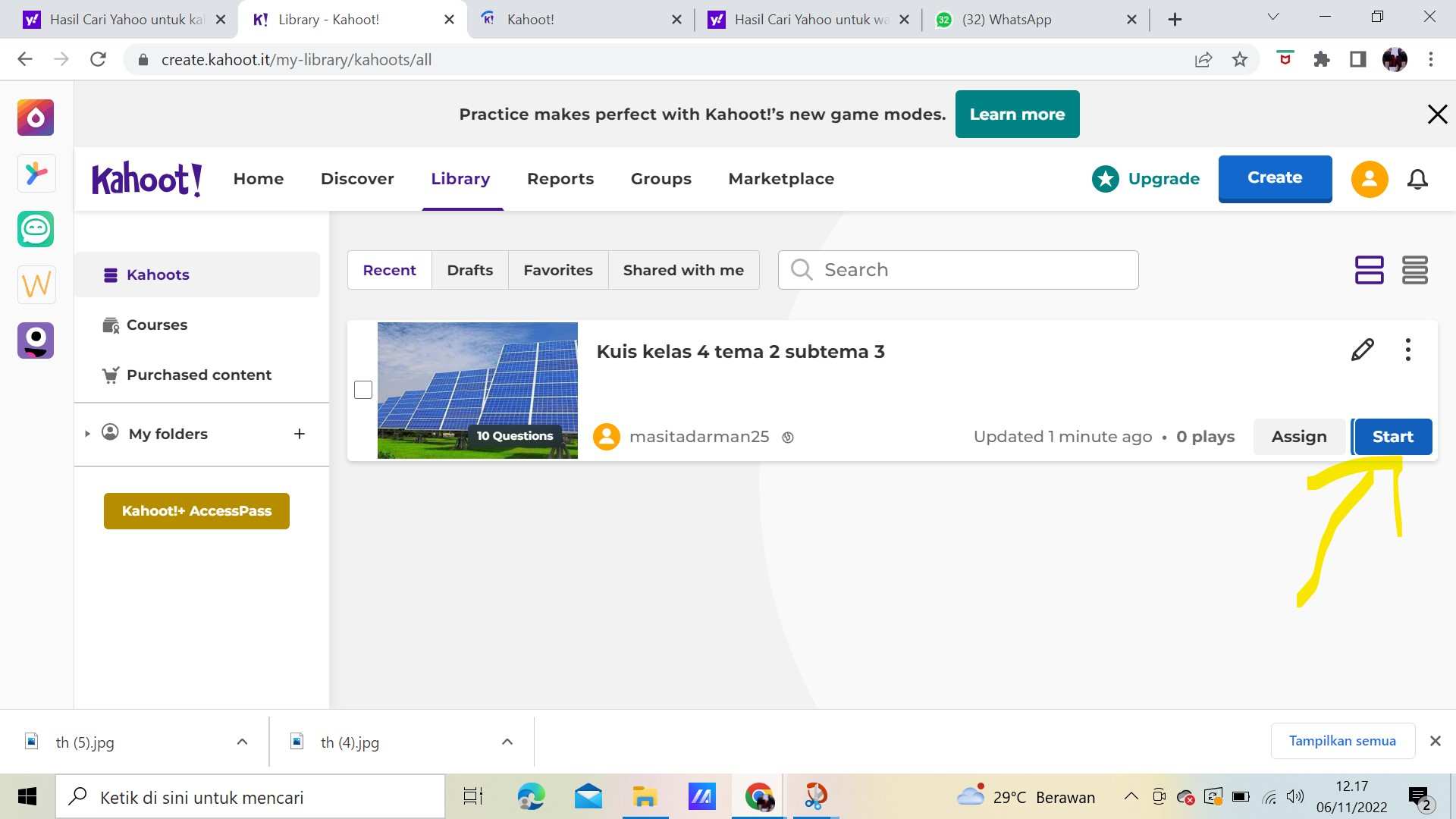Open the purple one-eyed character app in sidebar

click(36, 340)
